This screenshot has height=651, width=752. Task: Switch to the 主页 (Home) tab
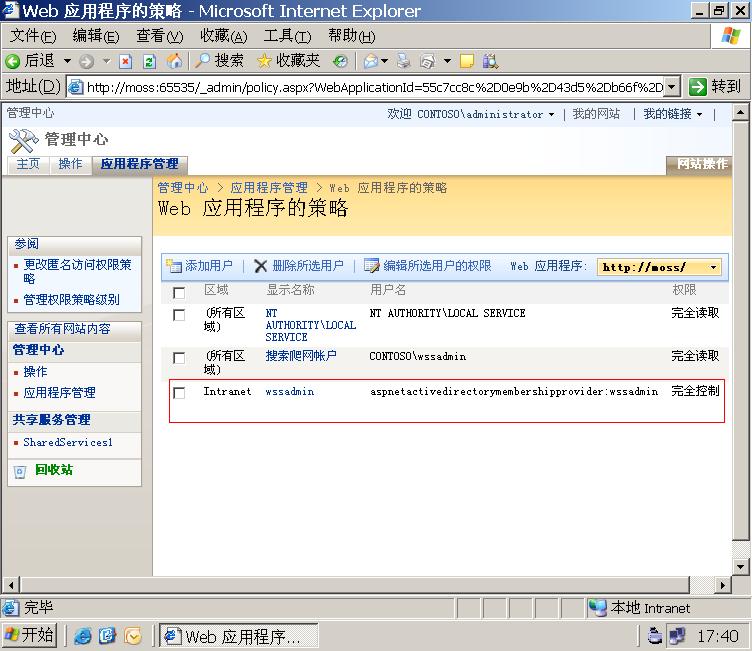tap(28, 164)
